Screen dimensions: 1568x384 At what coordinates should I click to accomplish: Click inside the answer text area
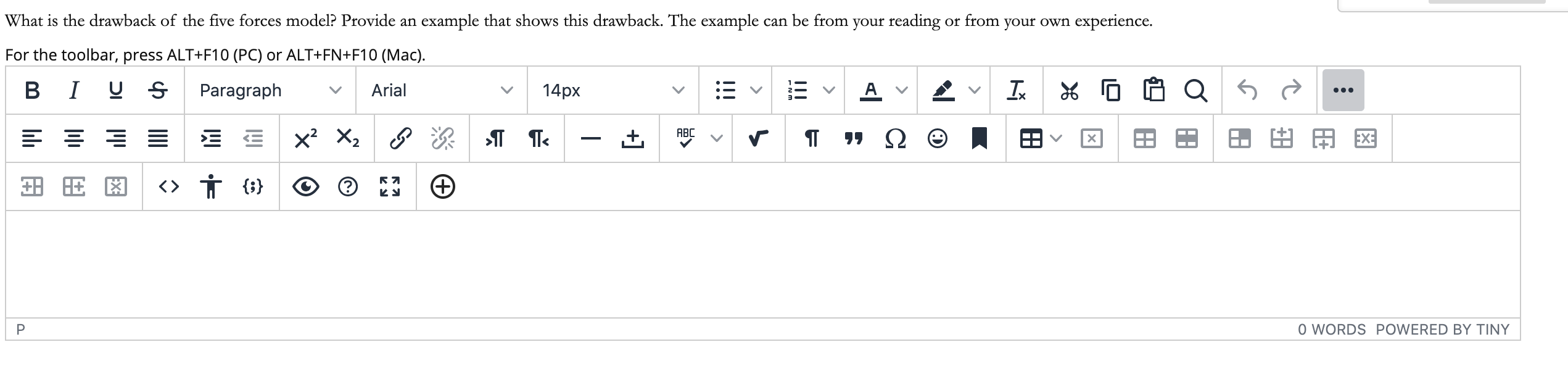pos(763,264)
